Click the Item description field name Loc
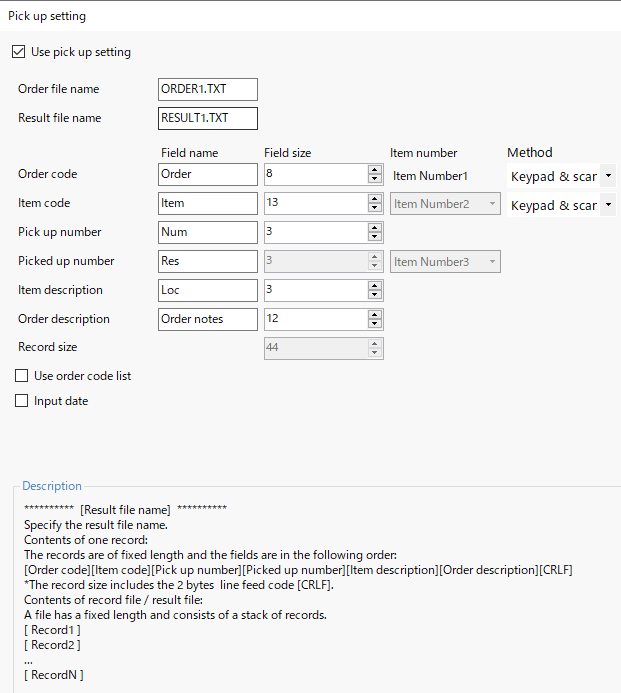 click(208, 290)
